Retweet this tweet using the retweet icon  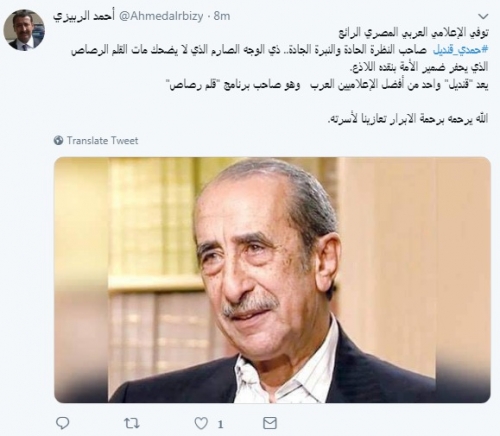coord(132,423)
